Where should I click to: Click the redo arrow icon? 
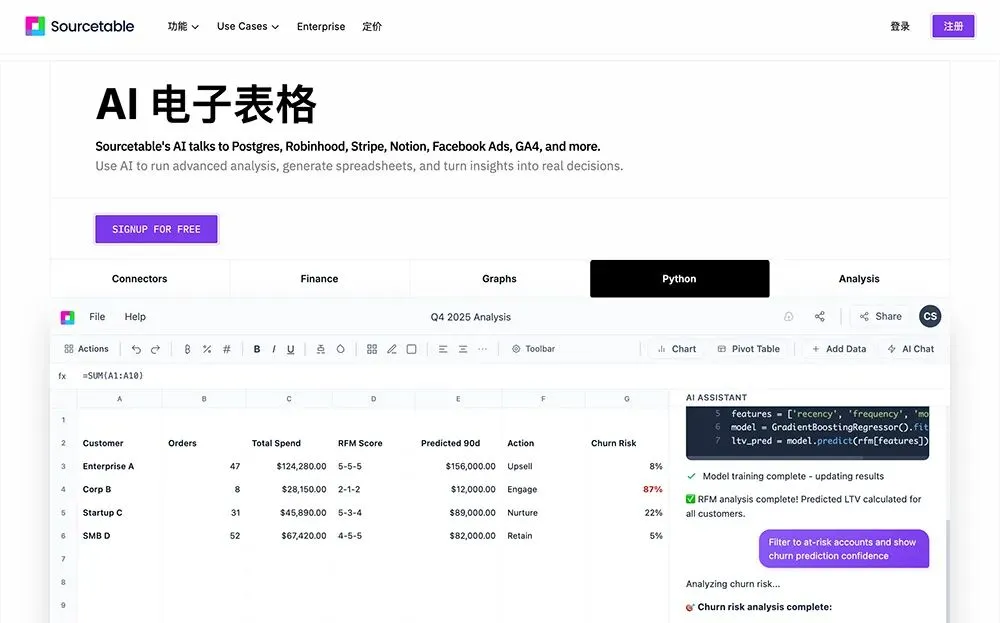point(155,349)
